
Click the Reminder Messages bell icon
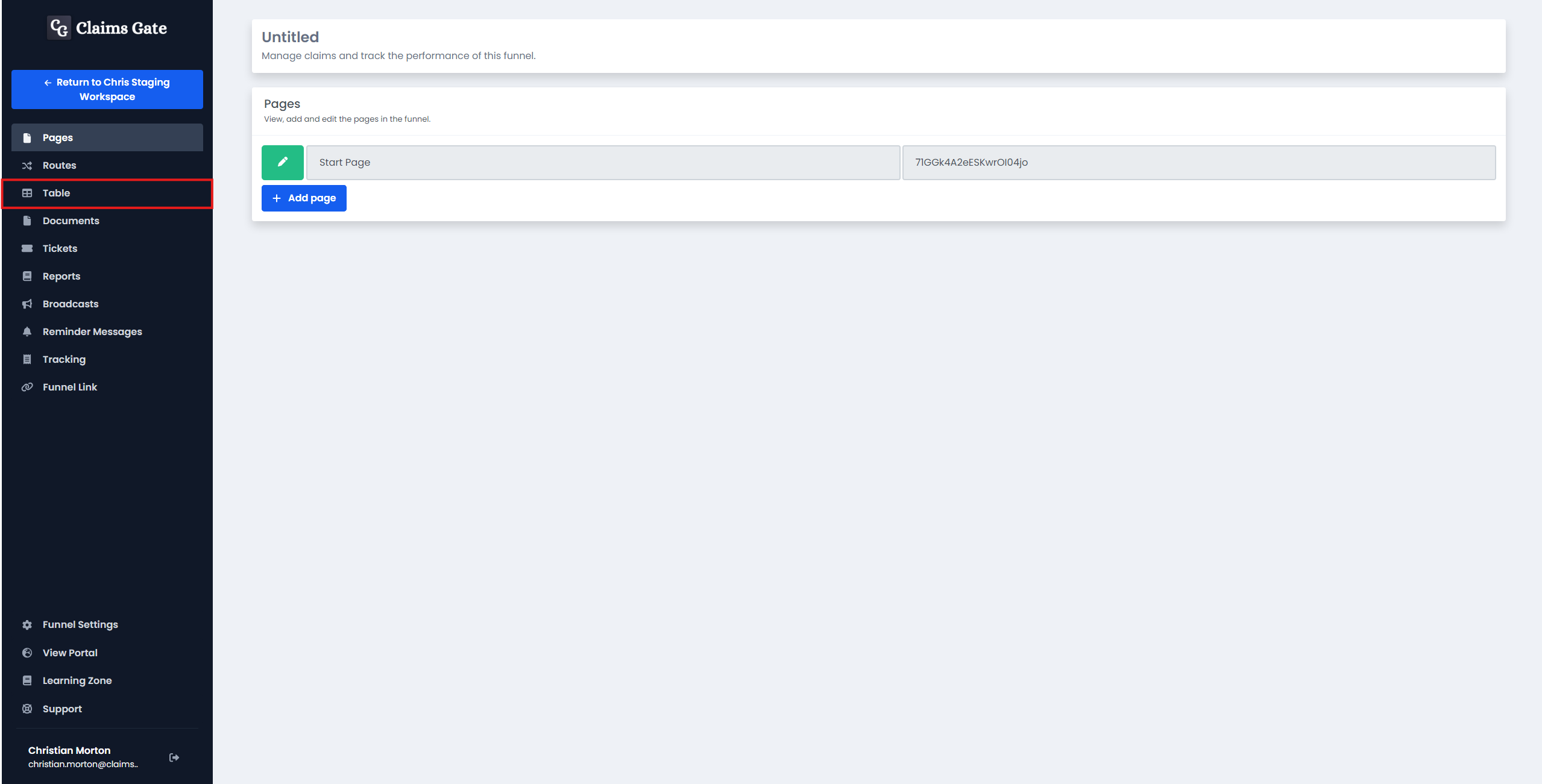27,331
